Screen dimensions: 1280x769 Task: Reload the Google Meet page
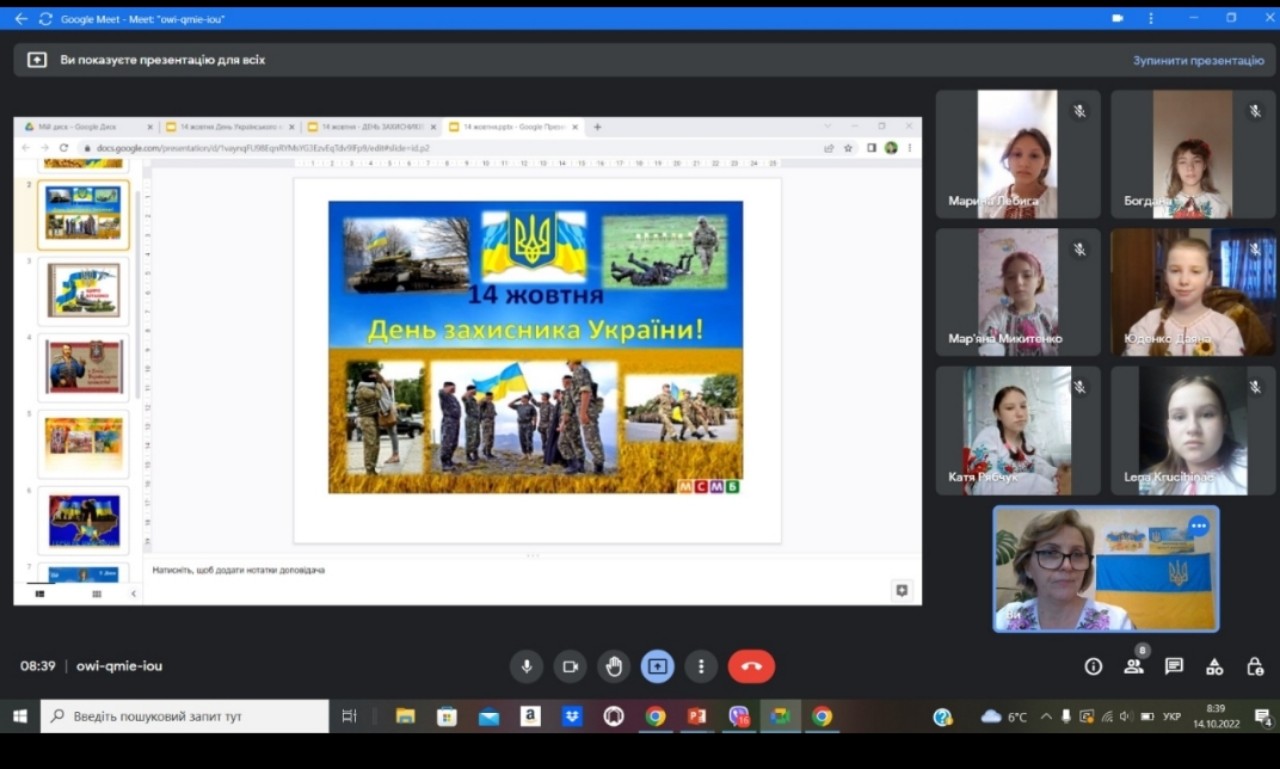45,19
